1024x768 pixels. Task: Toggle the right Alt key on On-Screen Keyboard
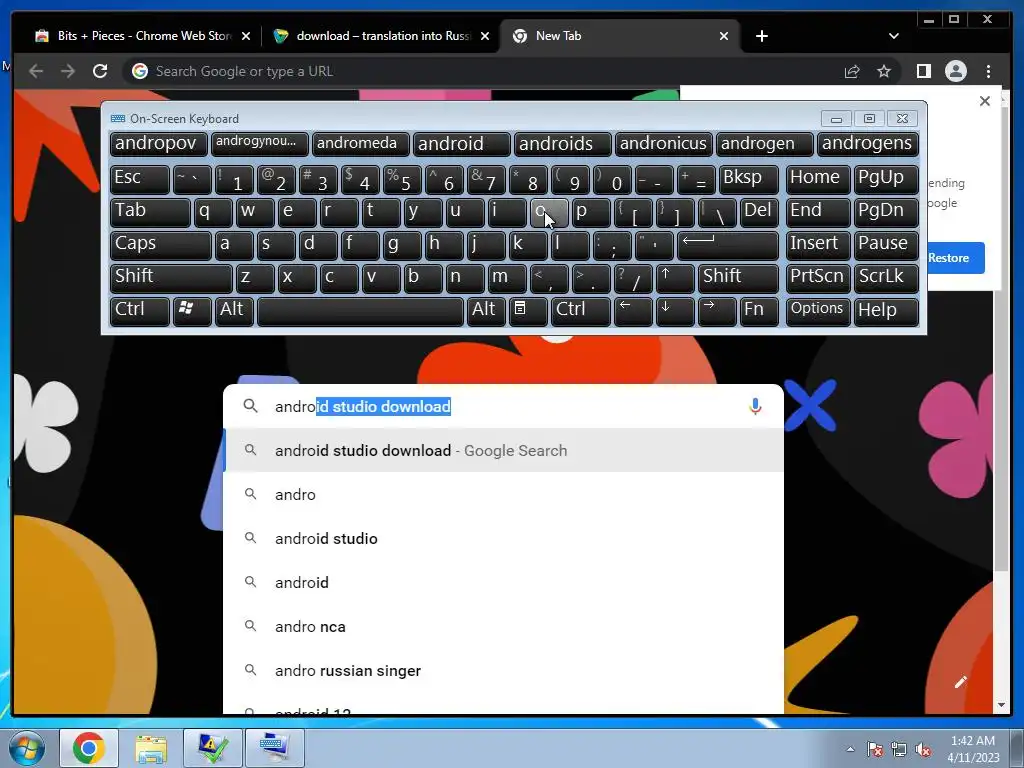[x=486, y=310]
